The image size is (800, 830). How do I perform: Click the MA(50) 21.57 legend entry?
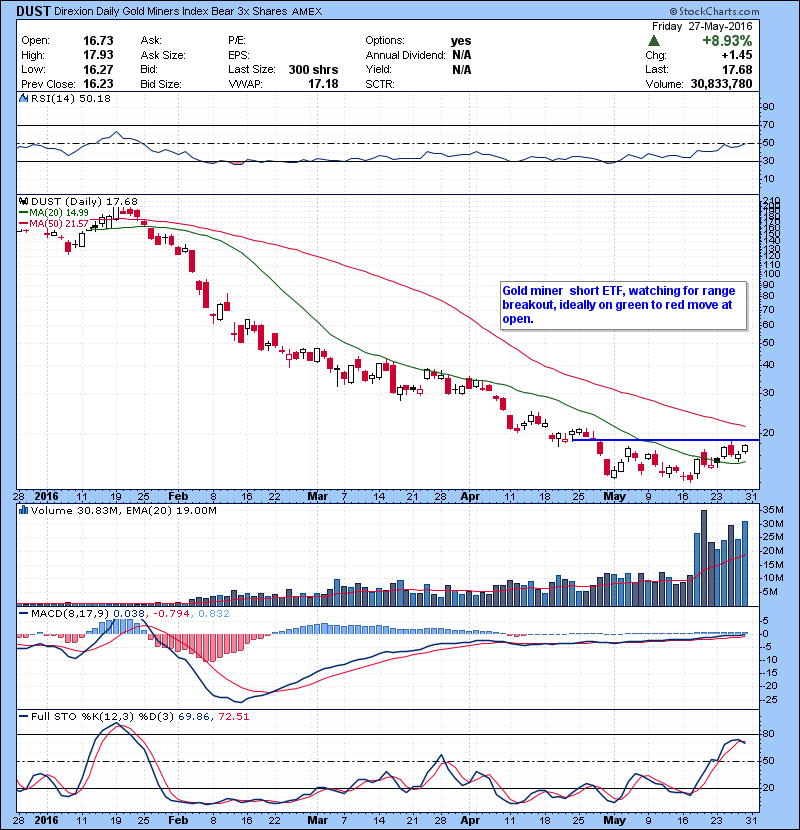(54, 223)
